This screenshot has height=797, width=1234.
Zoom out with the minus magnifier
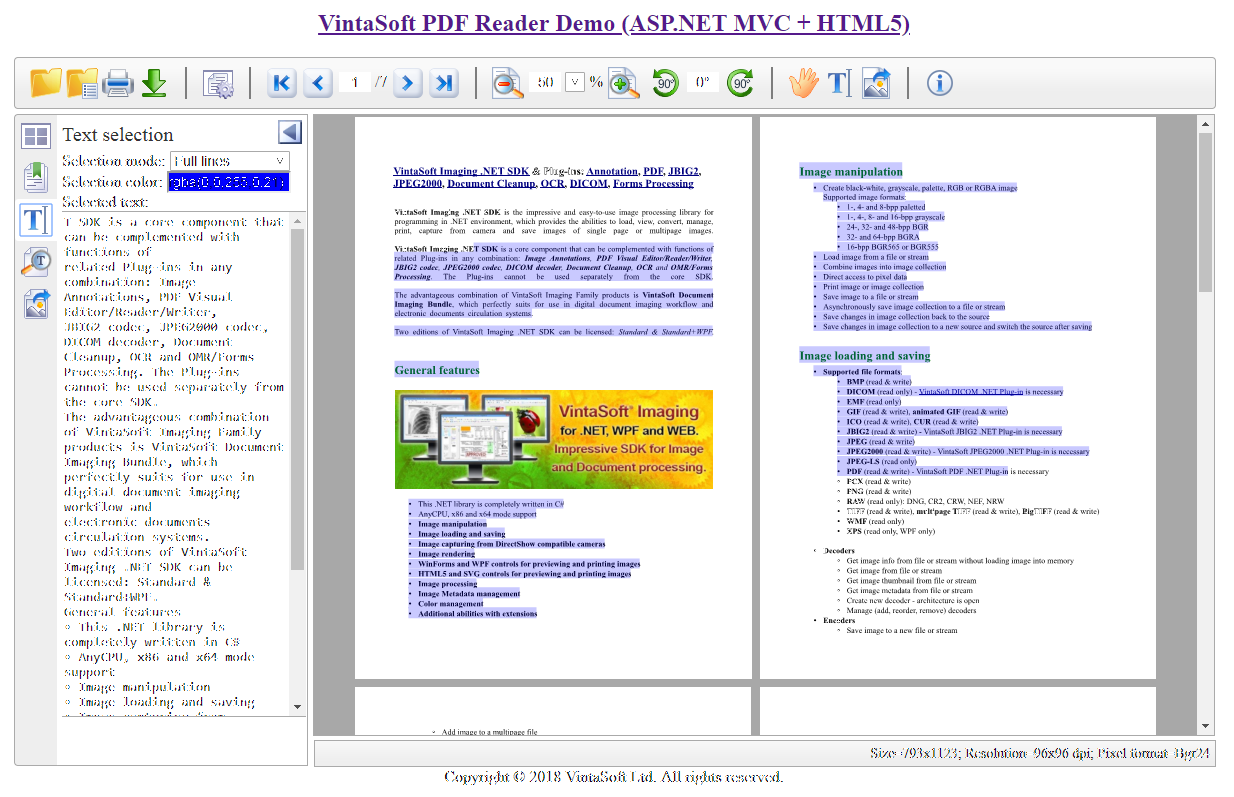508,83
